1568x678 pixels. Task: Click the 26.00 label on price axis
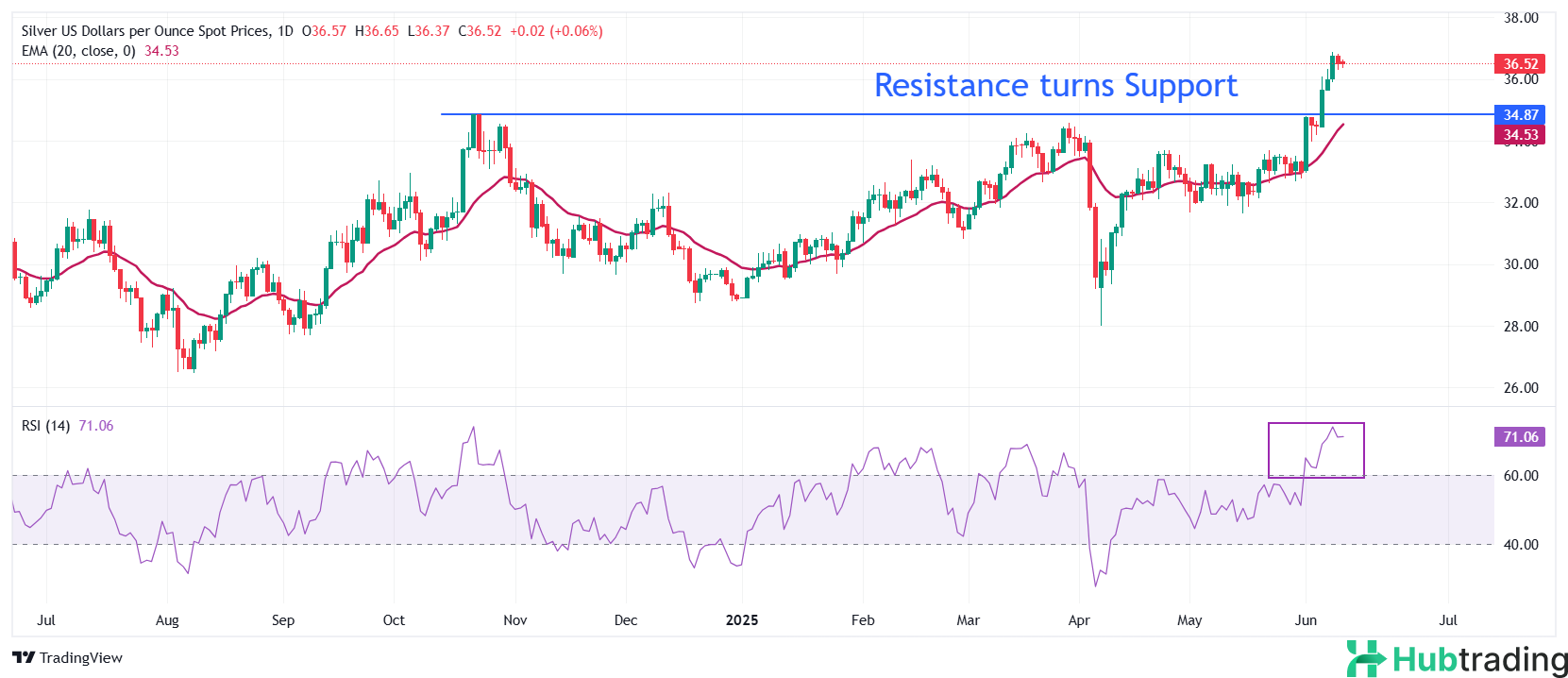(x=1520, y=388)
